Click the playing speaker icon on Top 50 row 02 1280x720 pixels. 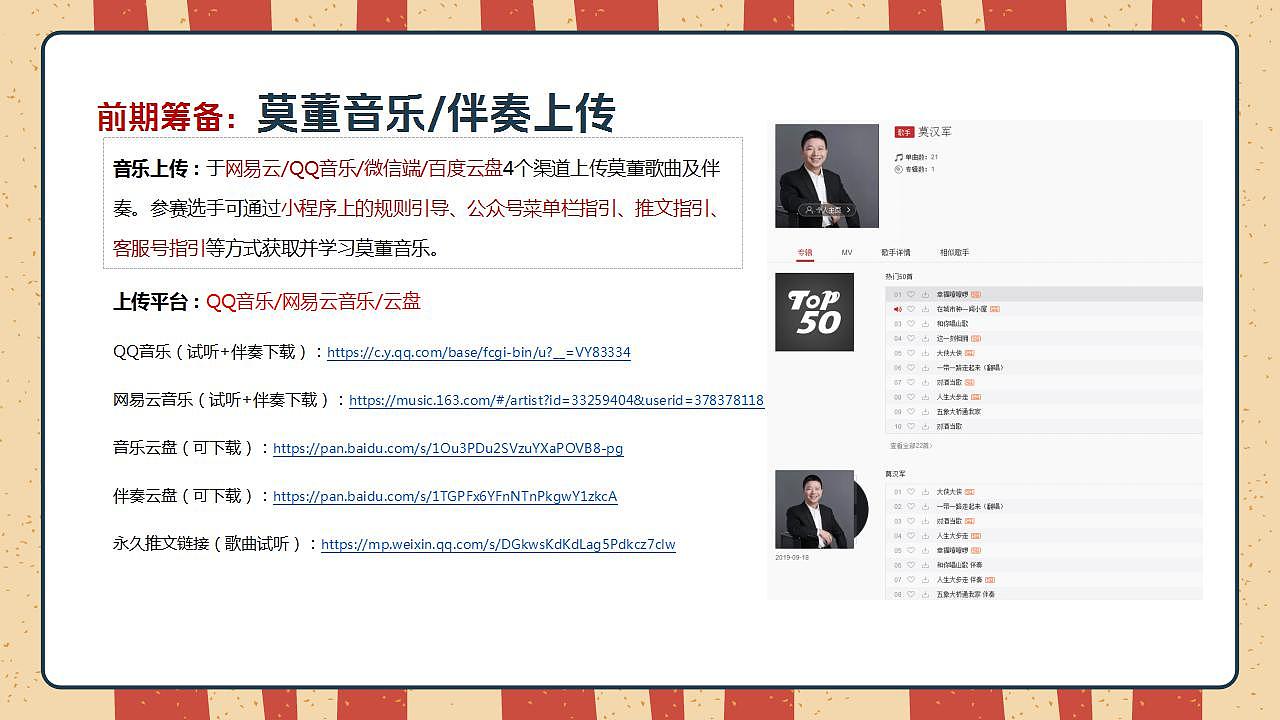tap(898, 309)
